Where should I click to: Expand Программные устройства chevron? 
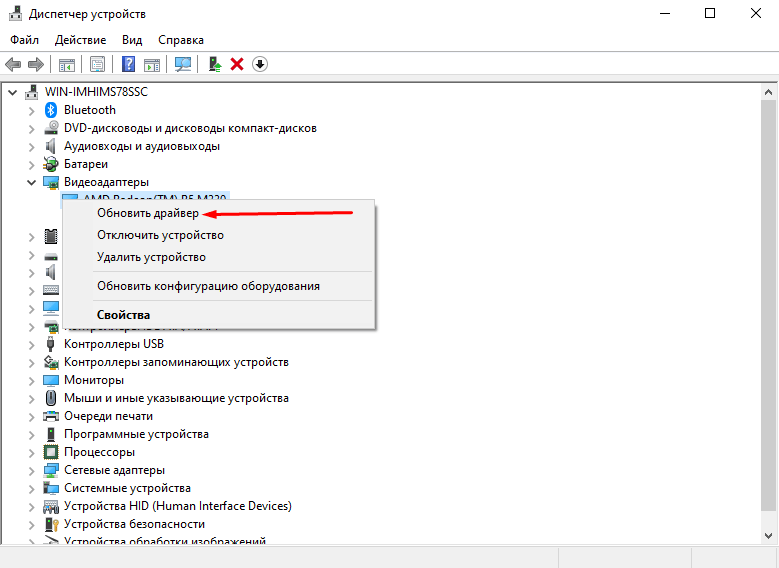31,435
